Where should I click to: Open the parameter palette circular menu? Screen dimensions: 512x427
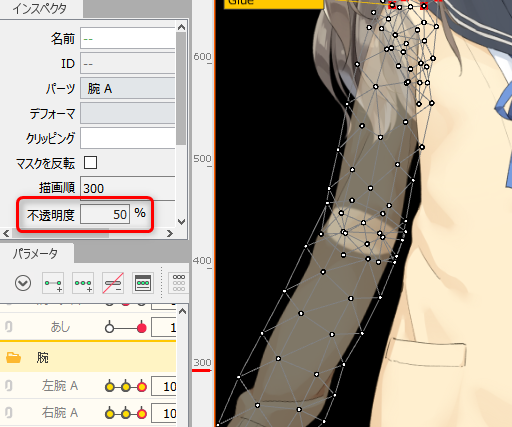coord(23,283)
